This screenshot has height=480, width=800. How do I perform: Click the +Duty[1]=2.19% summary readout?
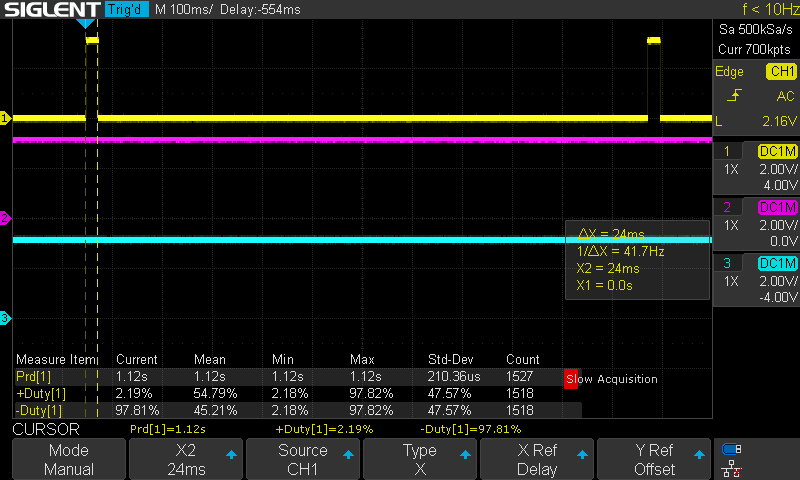[324, 429]
